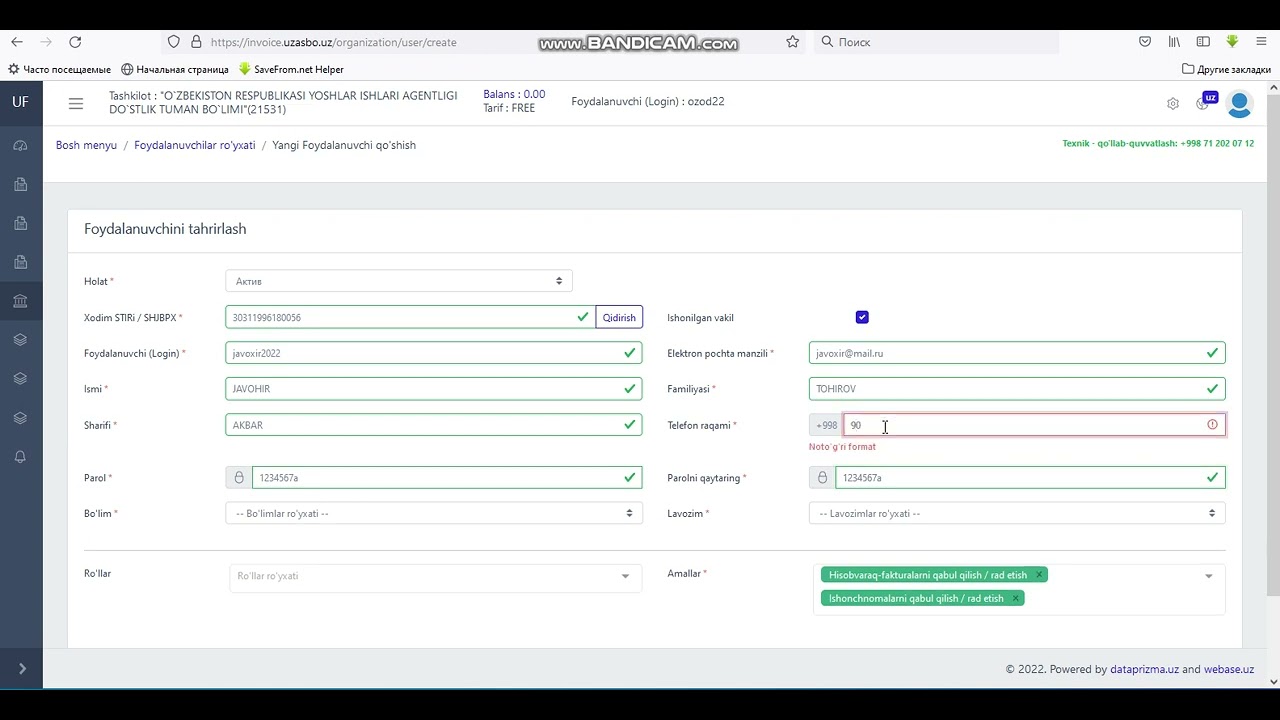Click the Parol password field

(x=447, y=478)
